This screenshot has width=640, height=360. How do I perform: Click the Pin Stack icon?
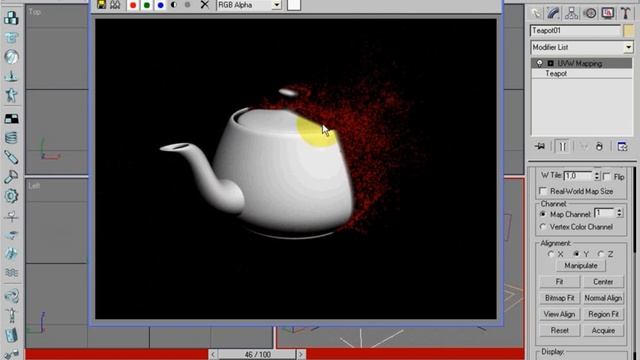[x=540, y=146]
